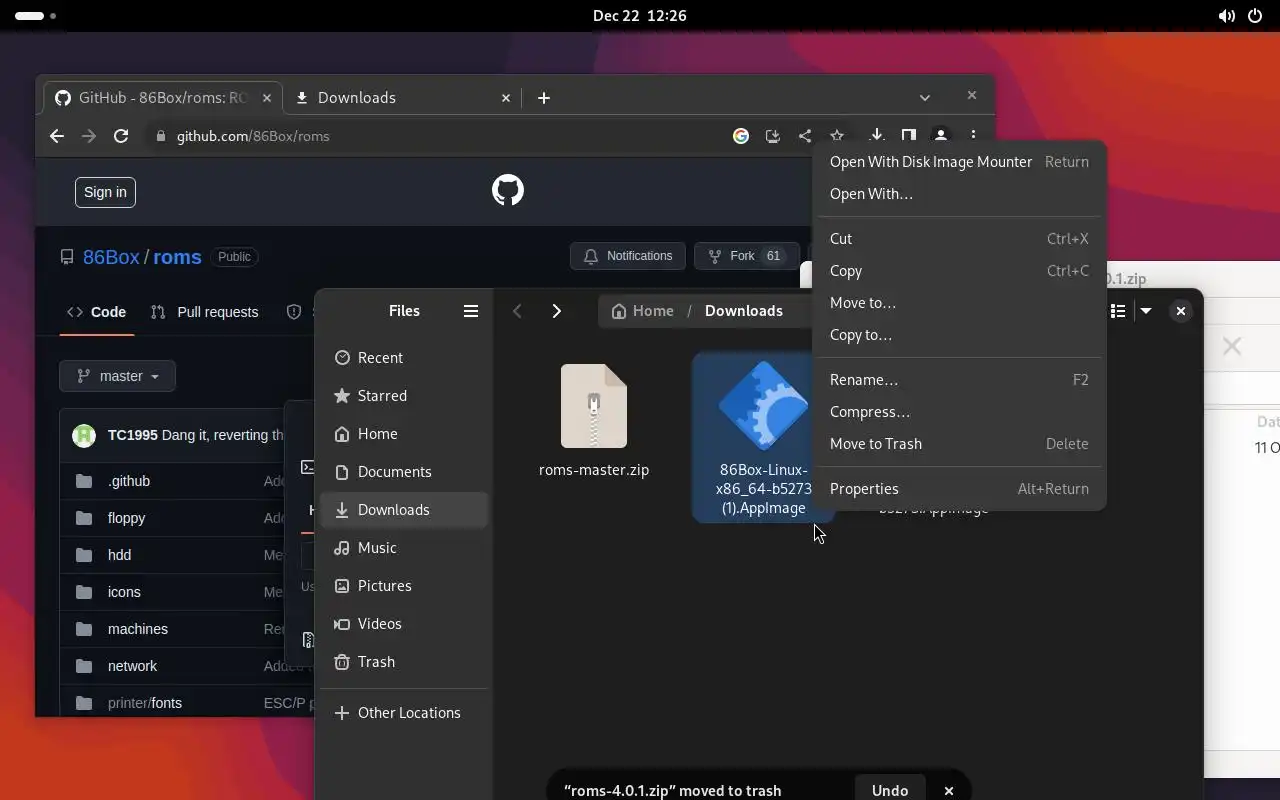Open Documents in Files sidebar
This screenshot has height=800, width=1280.
[x=404, y=472]
